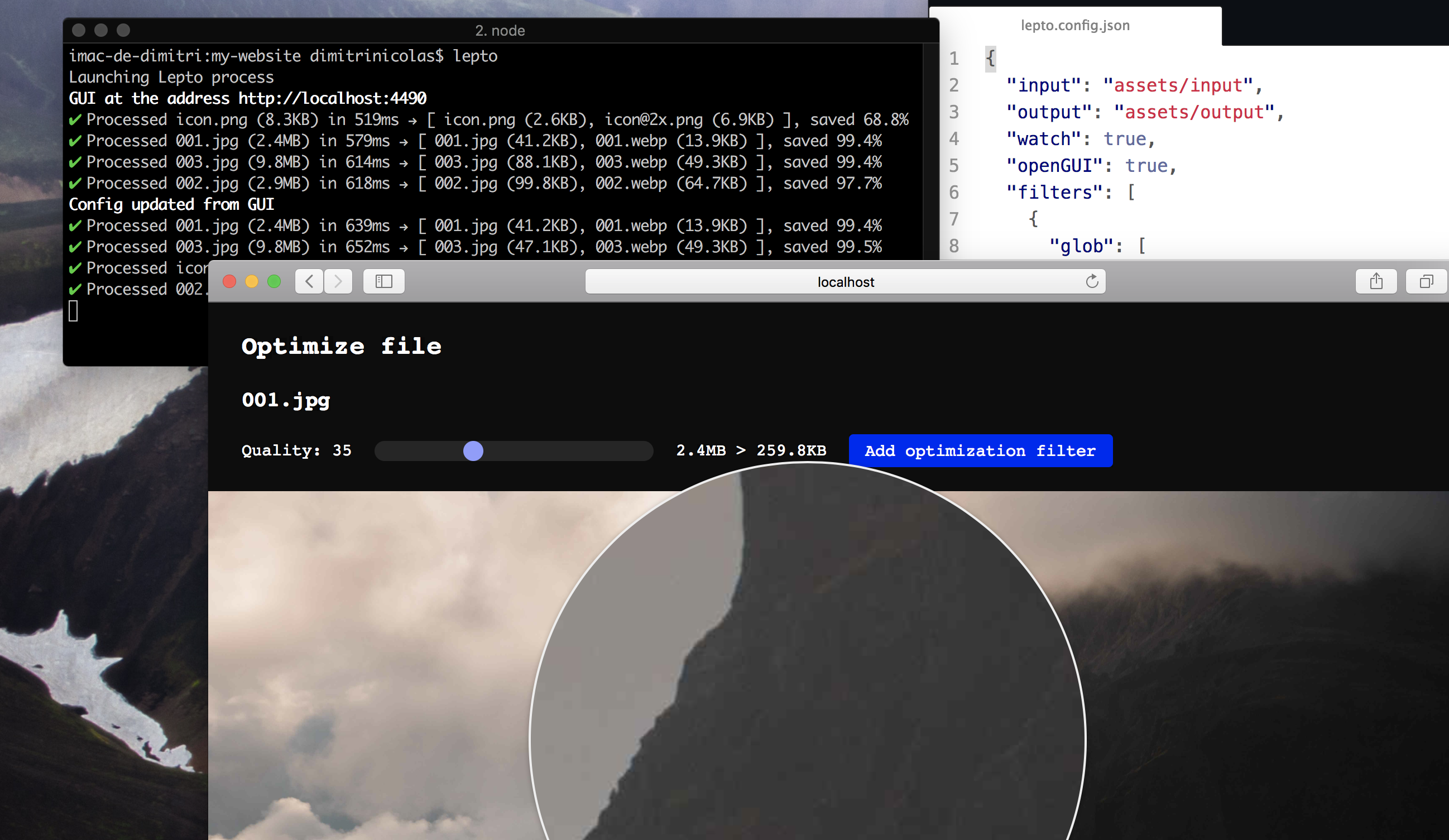
Task: Click the Add optimization filter button
Action: (980, 450)
